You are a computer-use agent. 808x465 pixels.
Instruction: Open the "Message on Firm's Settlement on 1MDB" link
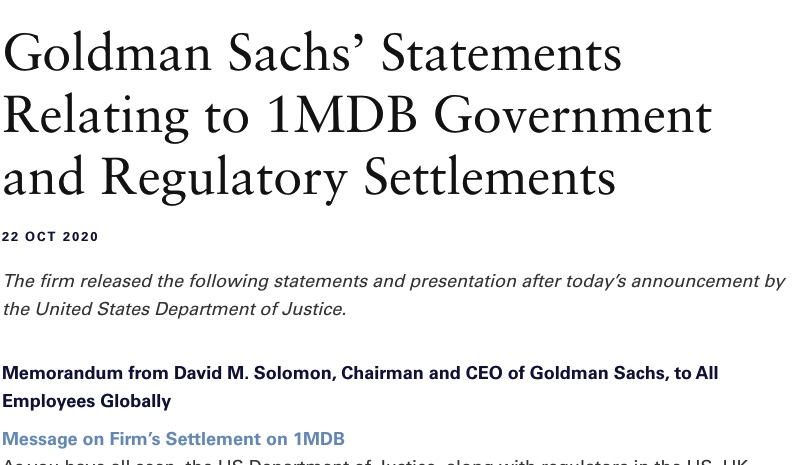click(x=173, y=439)
